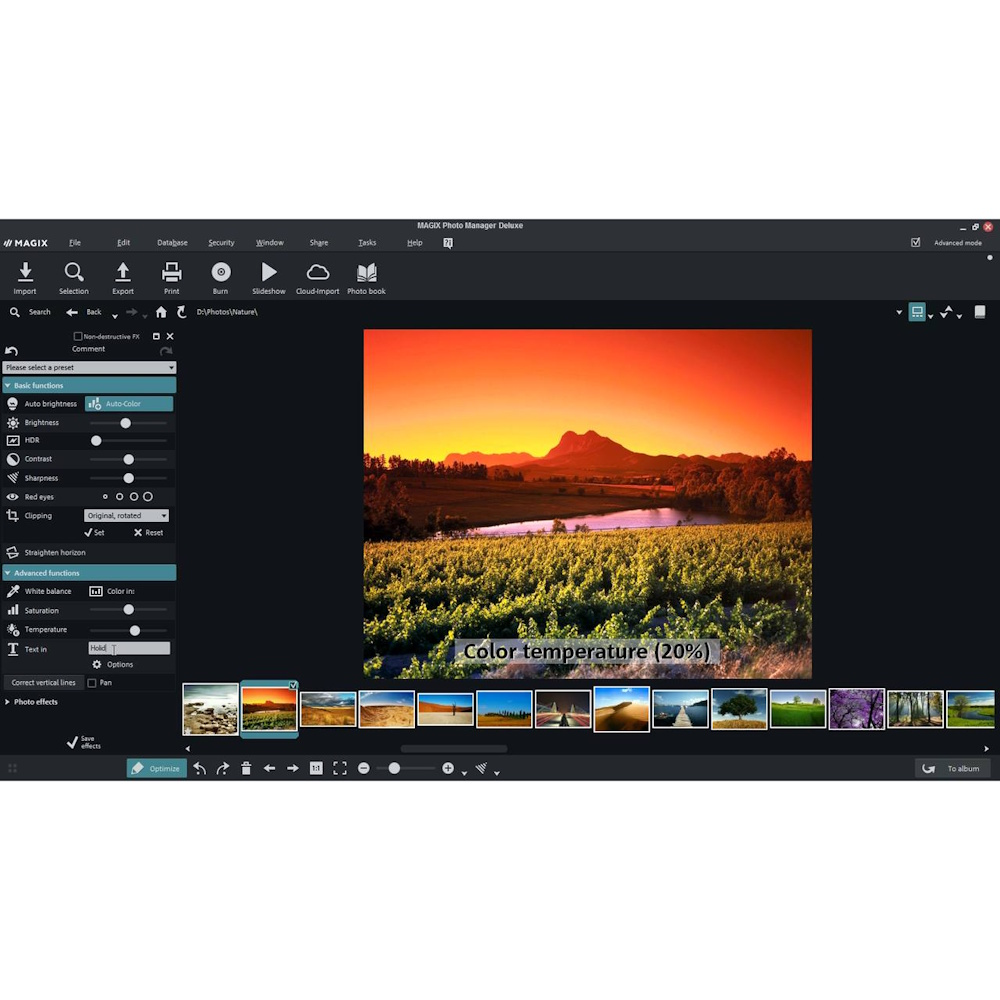Click the Optimize button
Image resolution: width=1000 pixels, height=1000 pixels.
point(156,768)
